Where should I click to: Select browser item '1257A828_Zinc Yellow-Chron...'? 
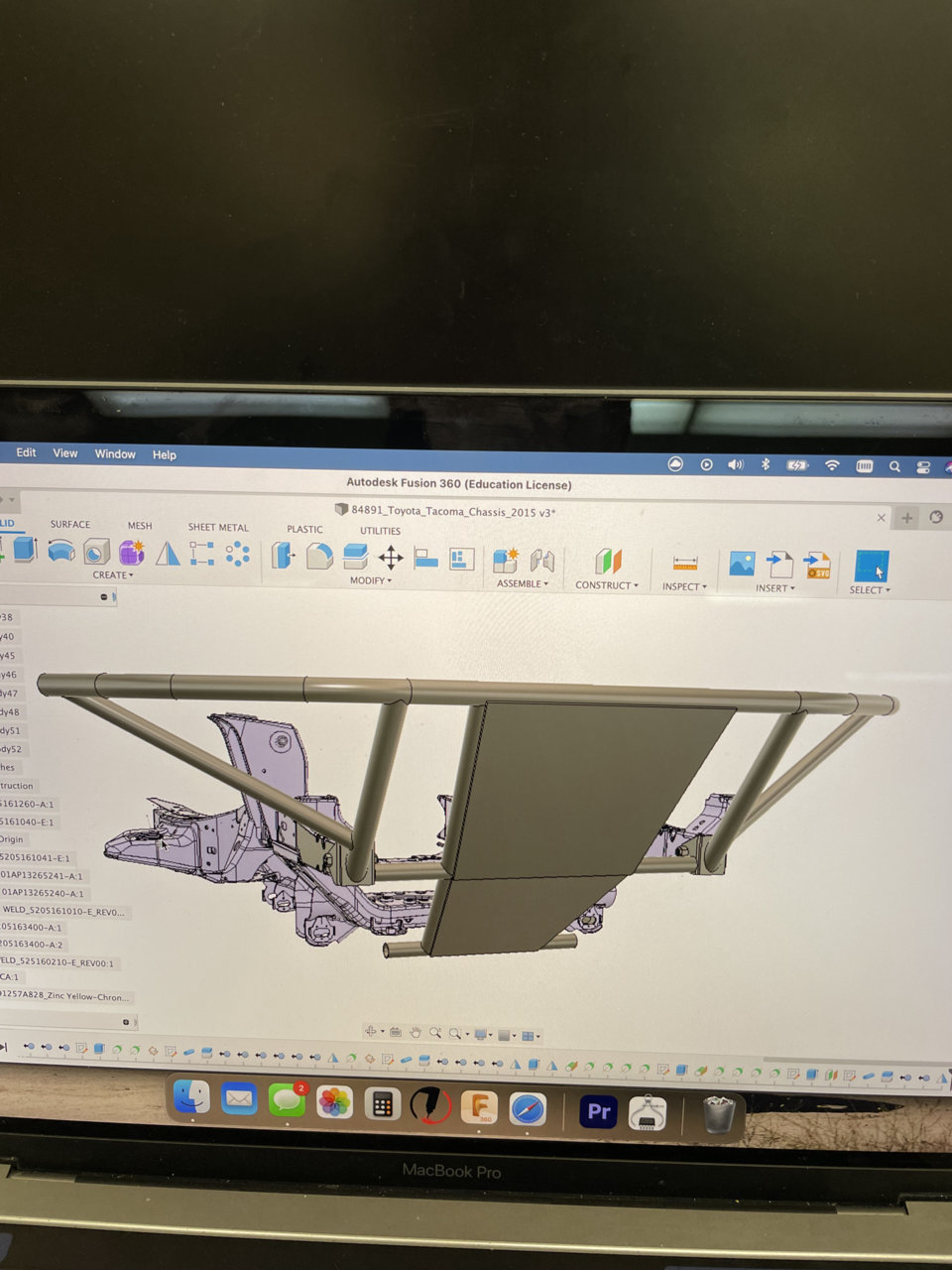[x=64, y=996]
